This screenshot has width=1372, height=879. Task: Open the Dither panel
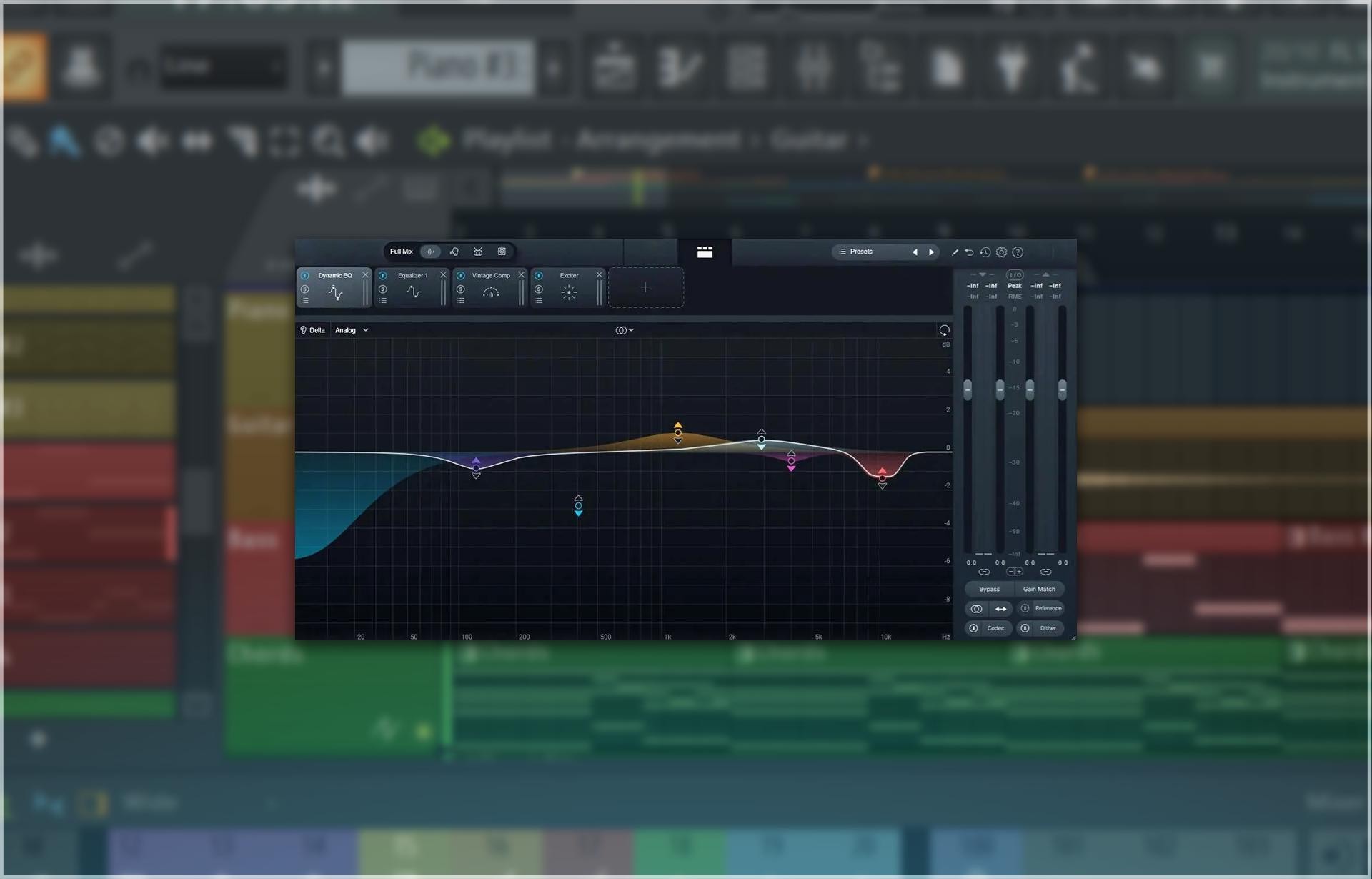click(x=1048, y=628)
